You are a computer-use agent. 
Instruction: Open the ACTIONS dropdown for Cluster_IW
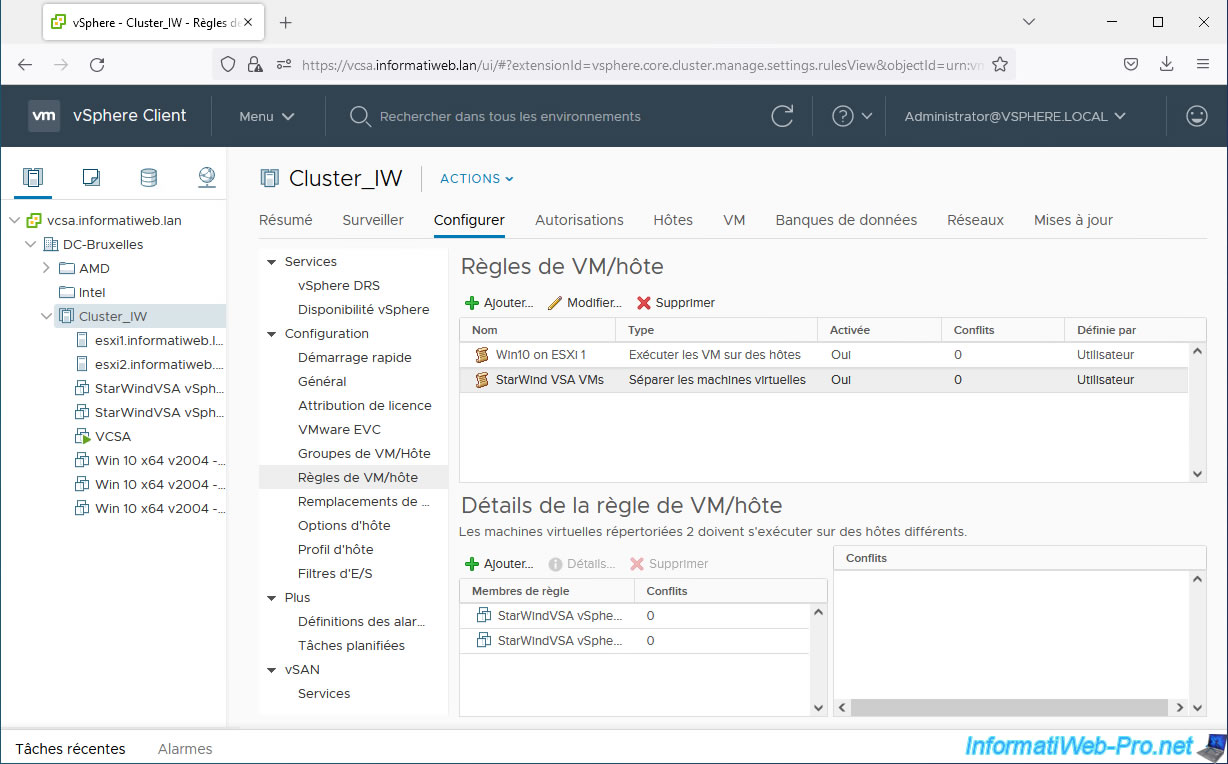(476, 179)
